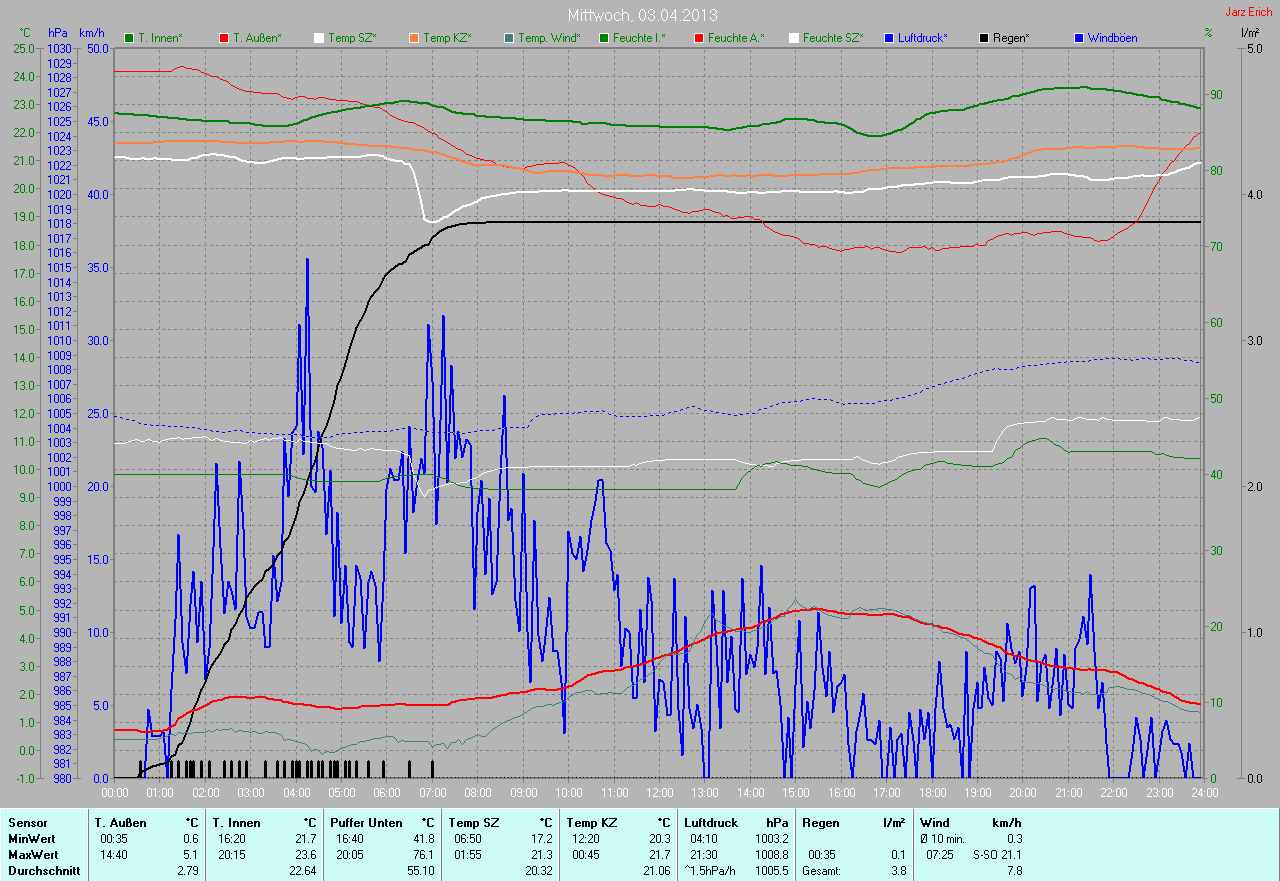1280x881 pixels.
Task: Toggle the Windböen series label
Action: (x=1112, y=38)
